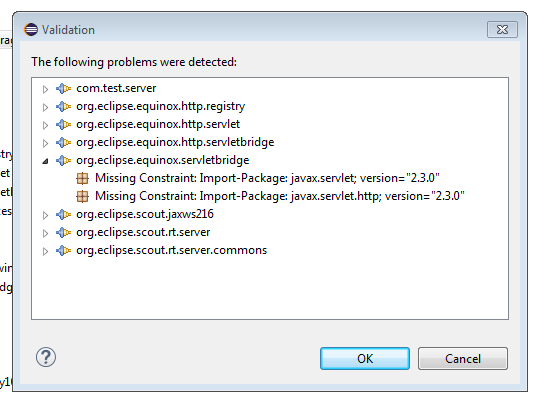Click plug-in icon of org.eclipse.equinox.http.servlet

coord(63,125)
